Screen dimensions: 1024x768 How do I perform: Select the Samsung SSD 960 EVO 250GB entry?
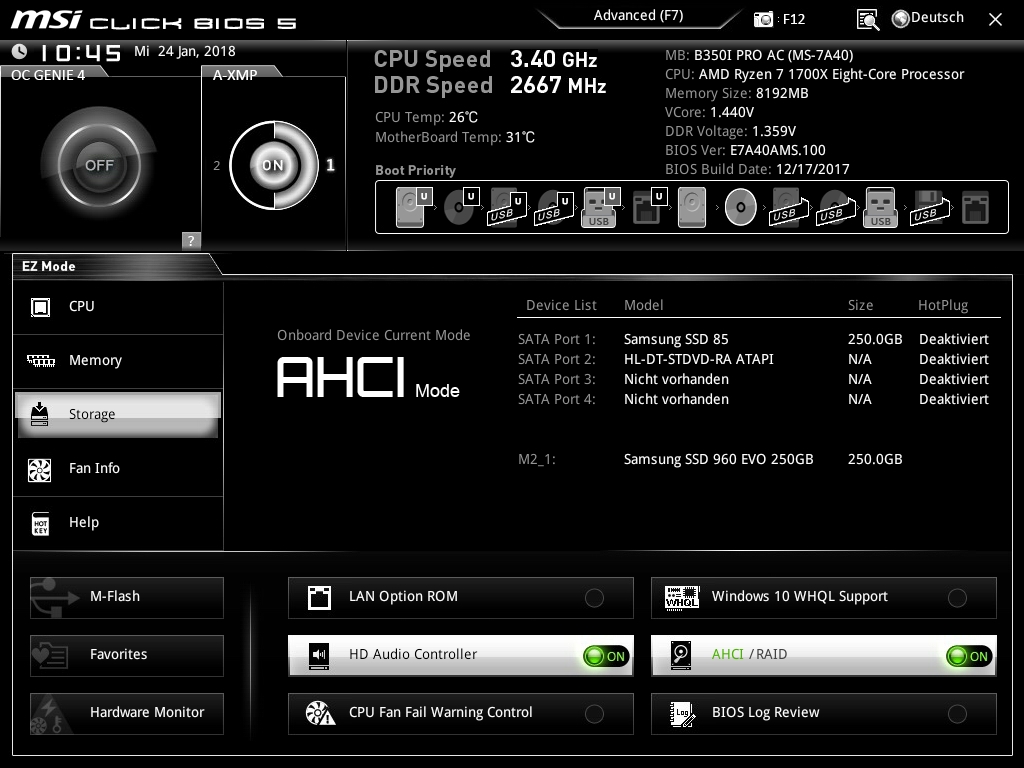(718, 460)
